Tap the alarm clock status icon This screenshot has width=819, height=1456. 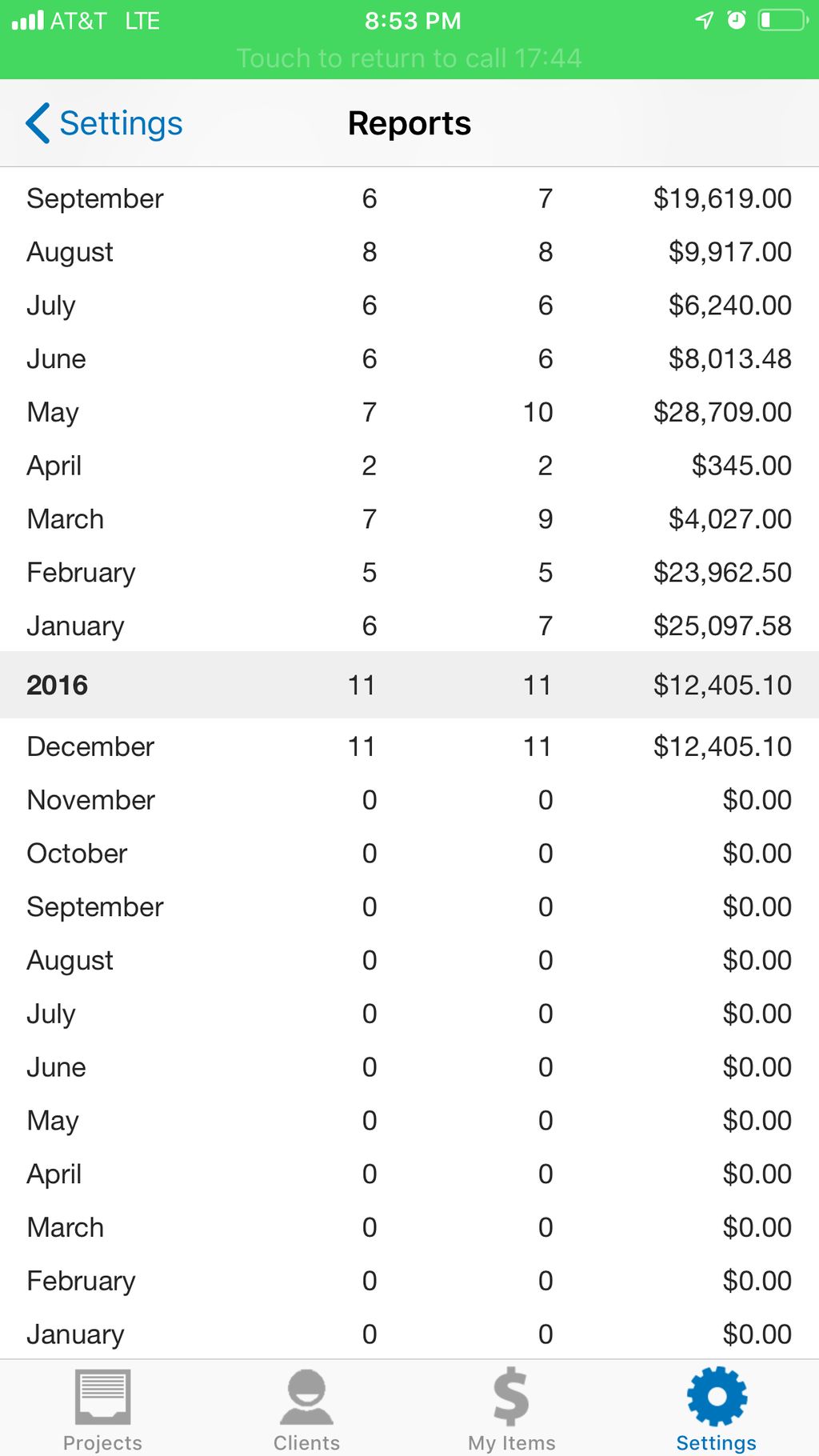736,20
